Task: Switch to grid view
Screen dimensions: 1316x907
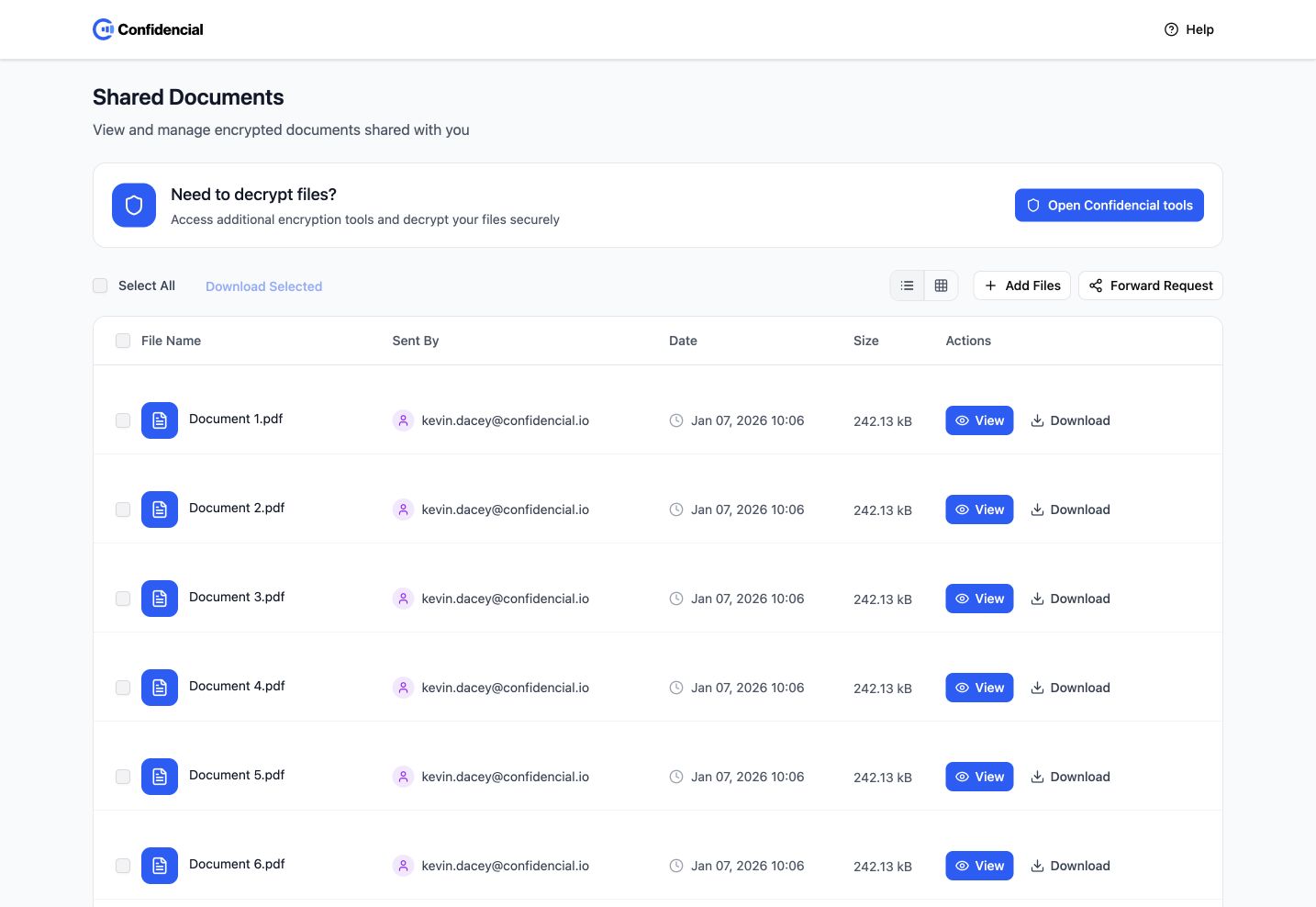Action: pyautogui.click(x=941, y=286)
